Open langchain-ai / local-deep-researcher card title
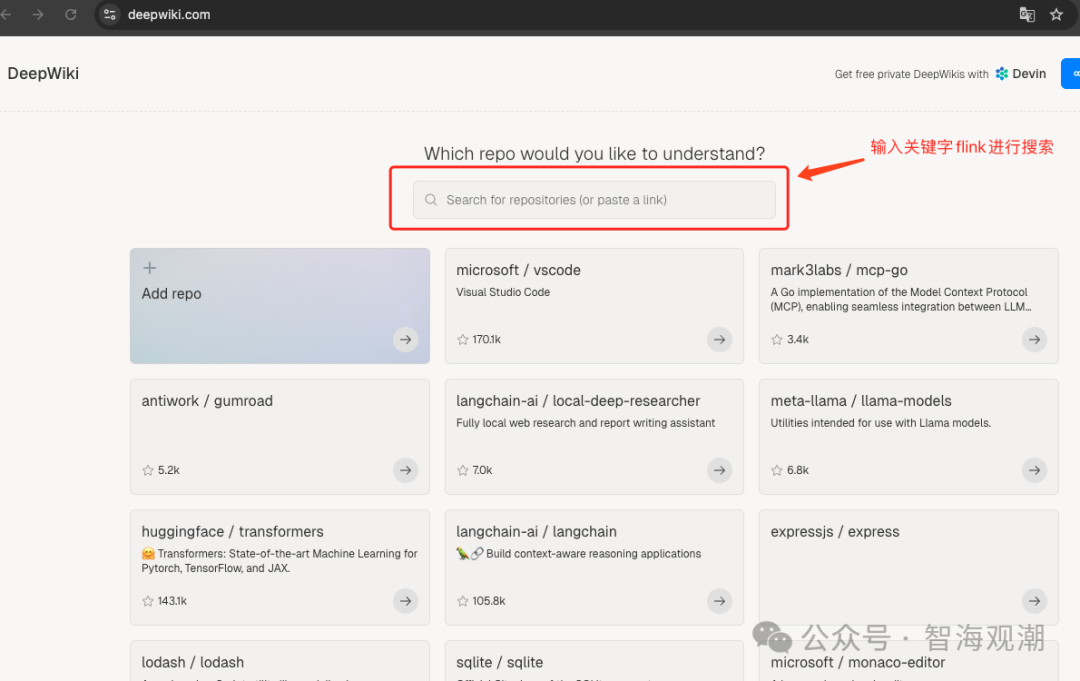Viewport: 1080px width, 681px height. tap(578, 401)
